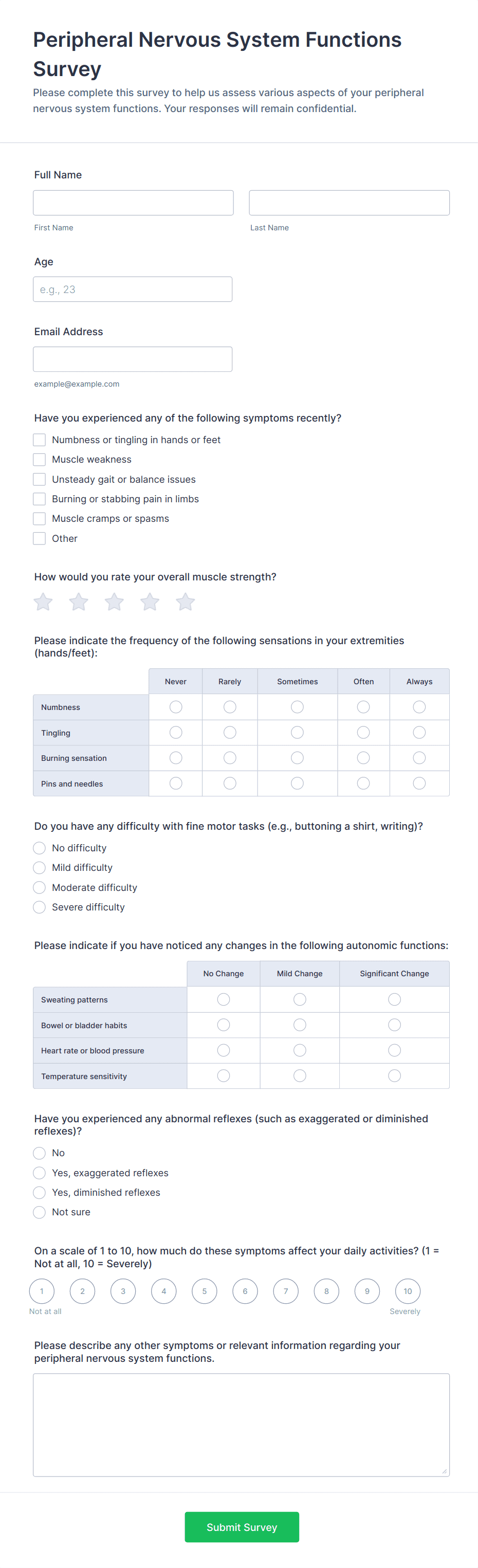Image resolution: width=478 pixels, height=1568 pixels.
Task: Click the second muscle strength star
Action: click(x=79, y=602)
